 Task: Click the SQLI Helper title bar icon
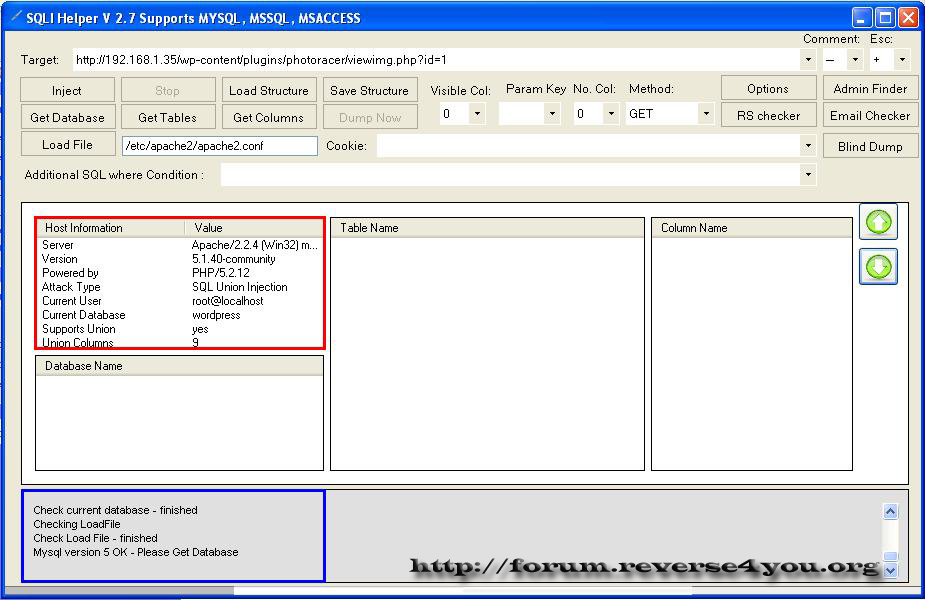[x=16, y=17]
